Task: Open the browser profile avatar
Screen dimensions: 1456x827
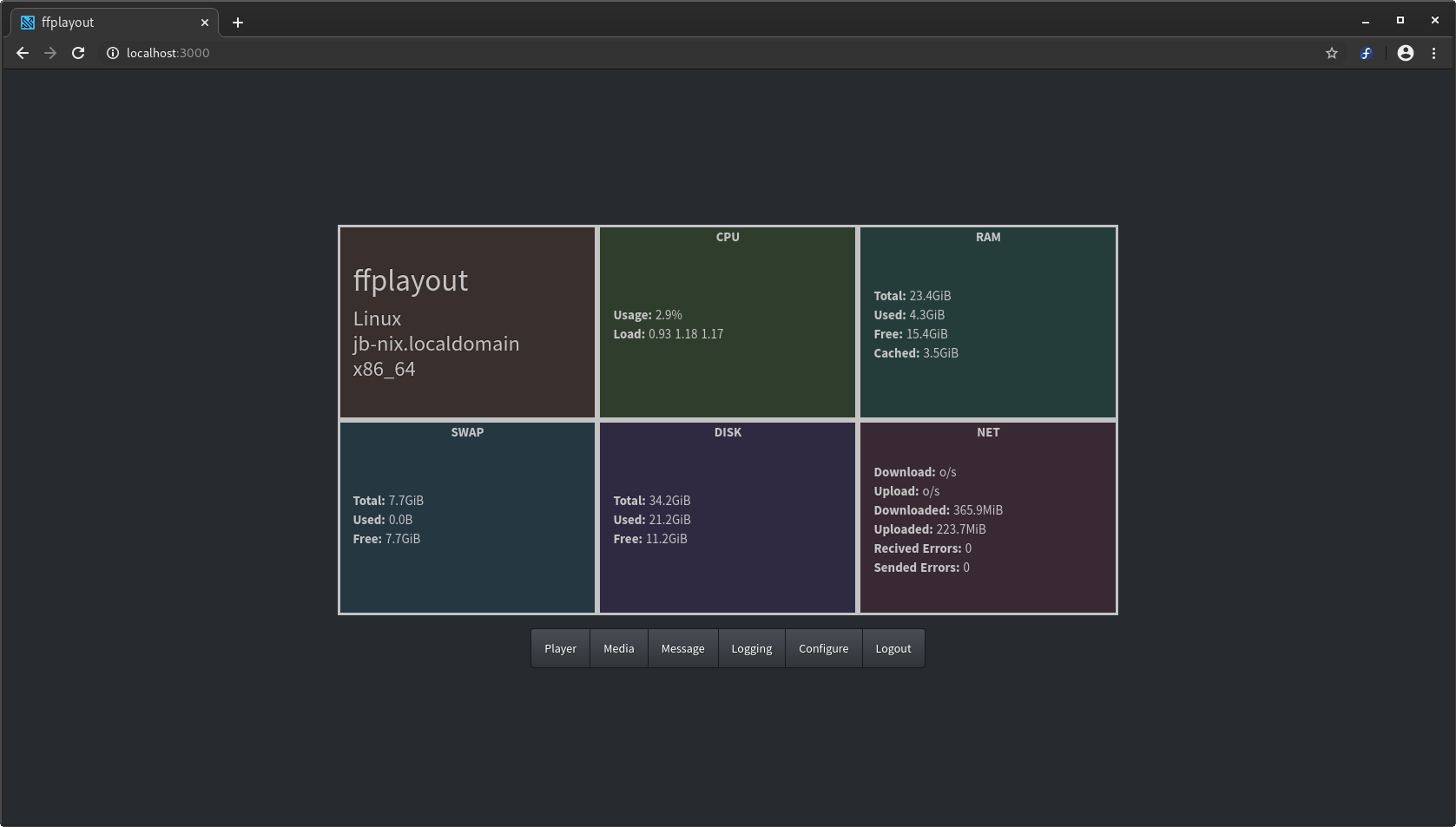Action: [1406, 53]
